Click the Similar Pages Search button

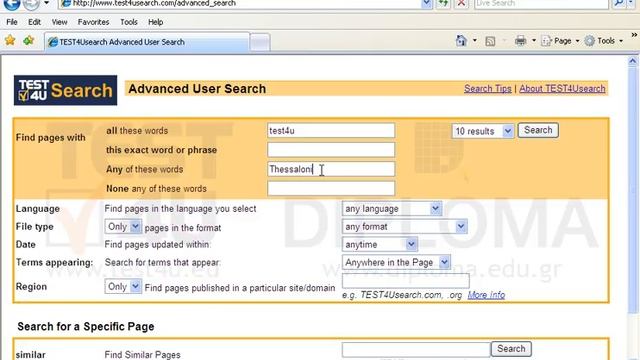click(511, 349)
